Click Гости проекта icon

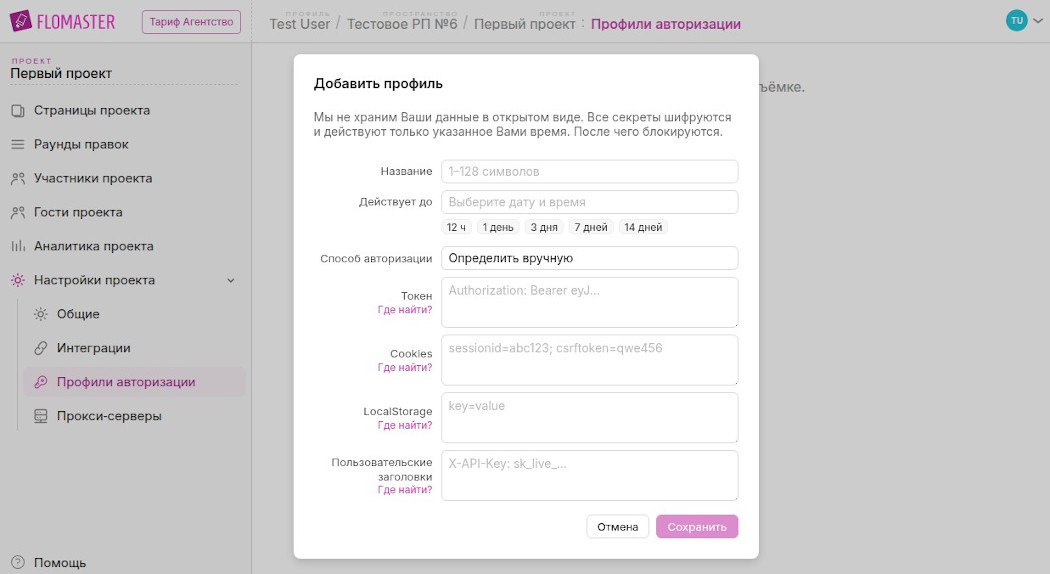pos(17,213)
